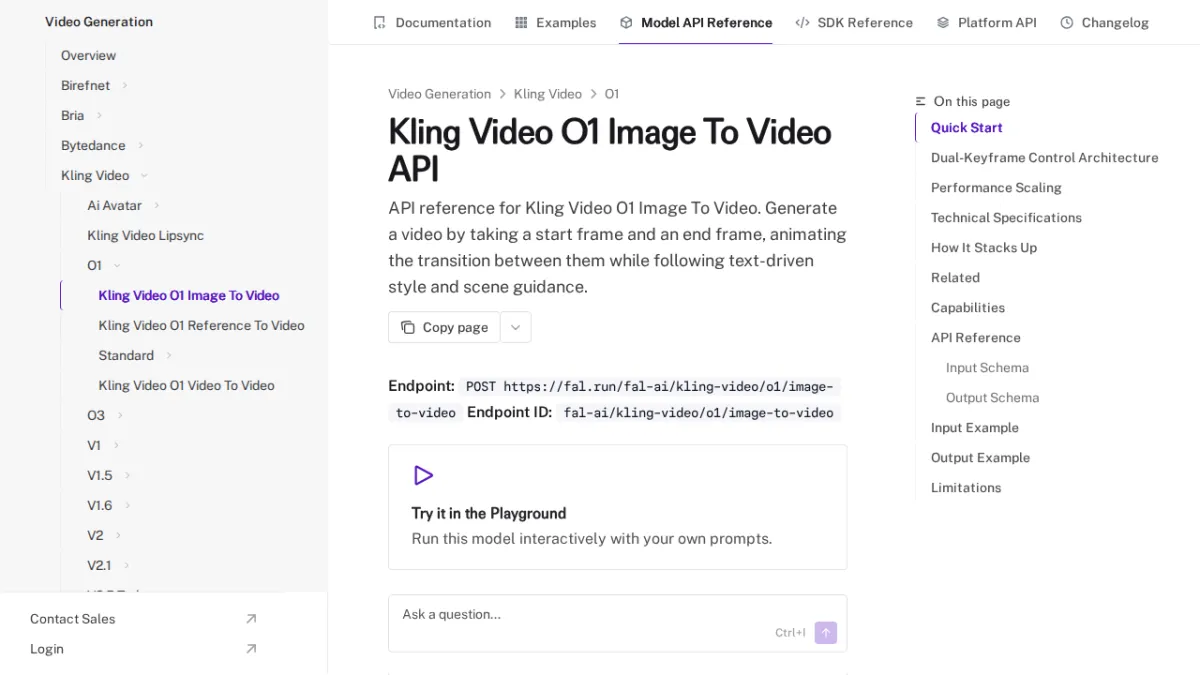Click the Copy page button
This screenshot has width=1200, height=675.
pos(444,327)
